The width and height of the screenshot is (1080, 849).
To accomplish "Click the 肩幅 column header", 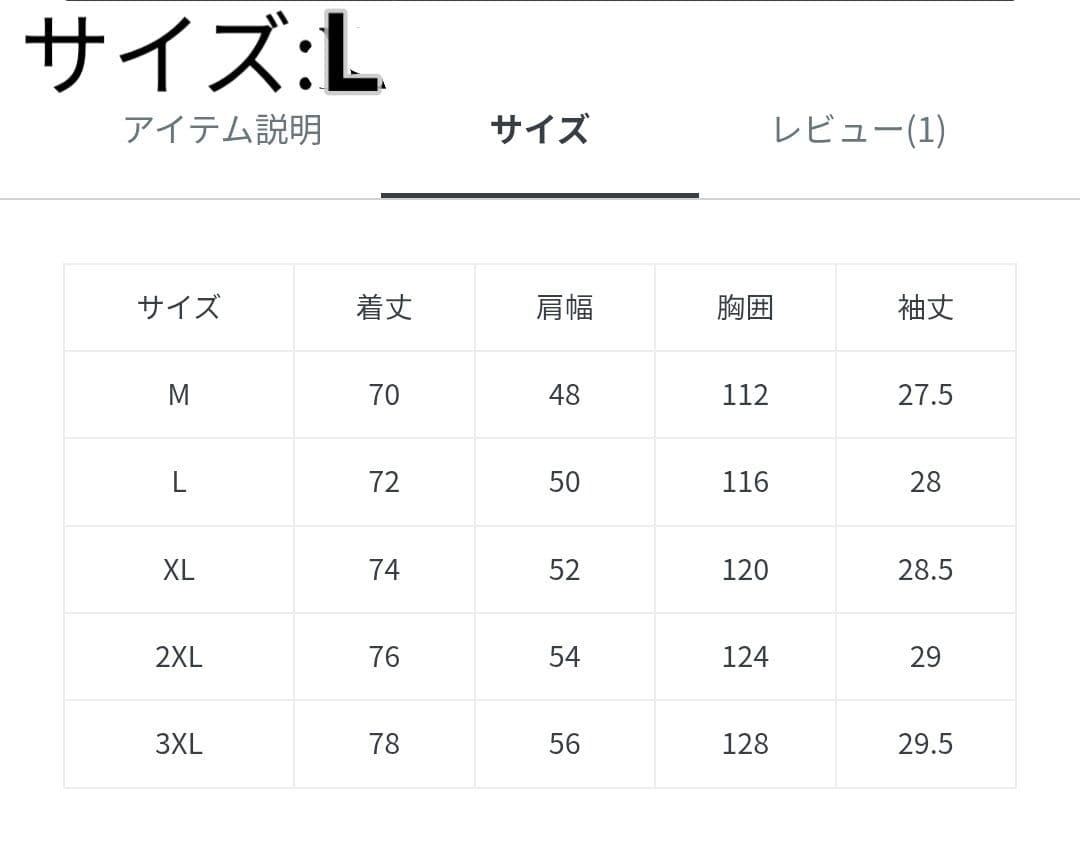I will pyautogui.click(x=564, y=307).
